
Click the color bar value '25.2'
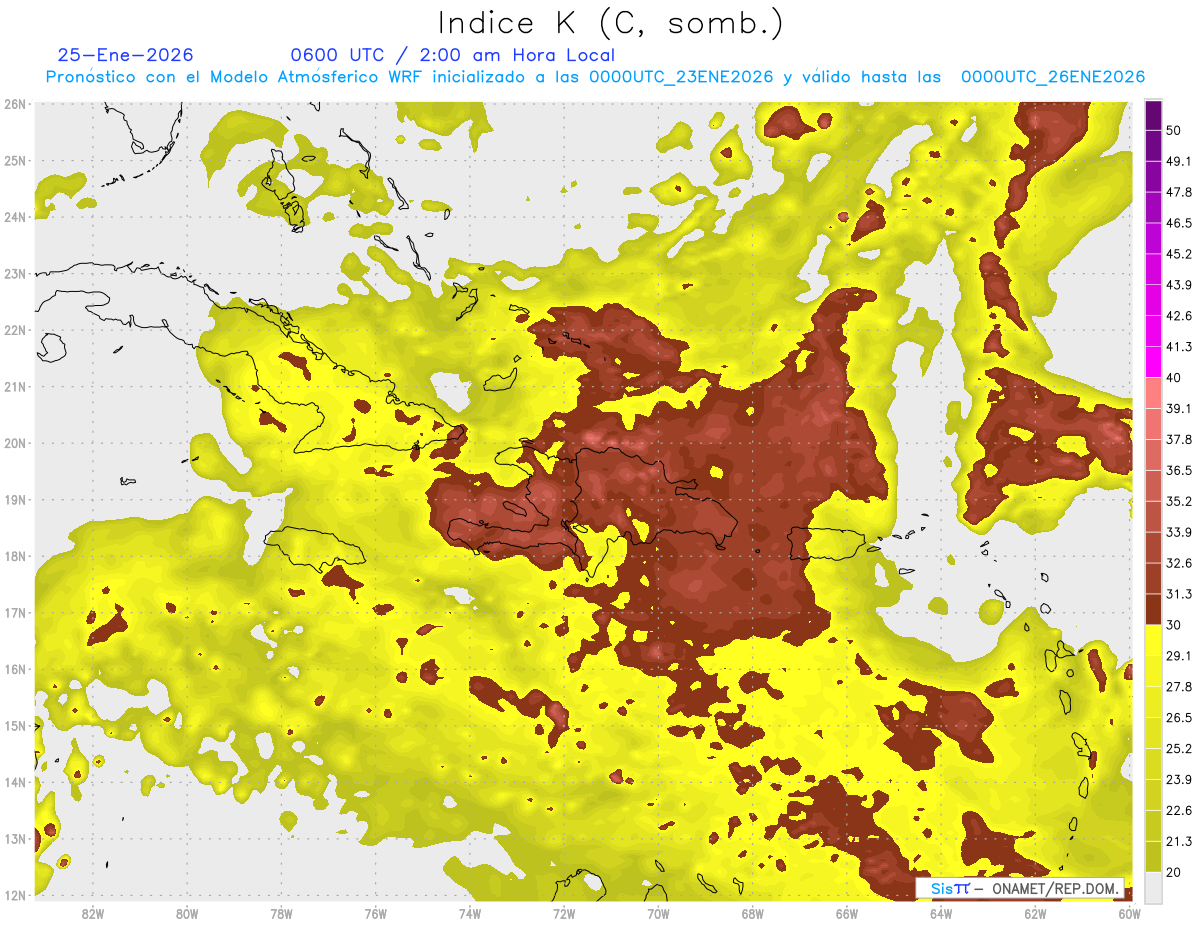coord(1179,748)
